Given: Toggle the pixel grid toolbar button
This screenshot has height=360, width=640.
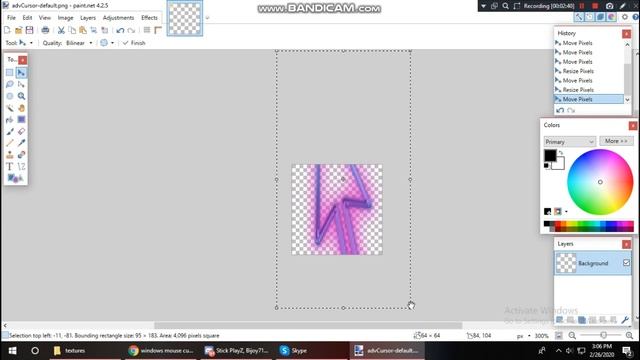Looking at the screenshot, I should tap(147, 30).
